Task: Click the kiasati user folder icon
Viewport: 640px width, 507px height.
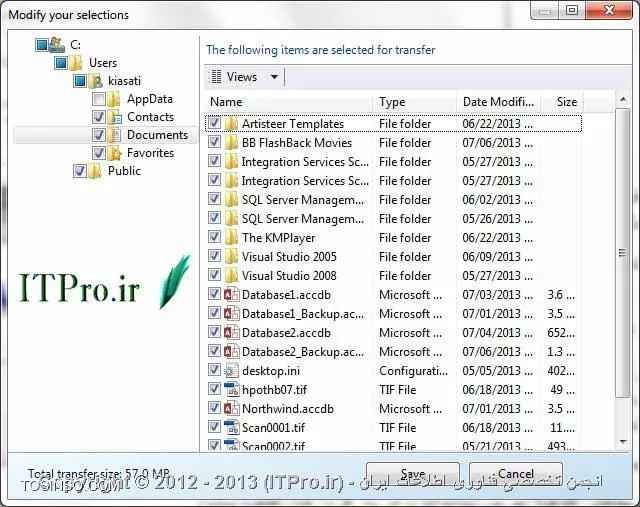Action: pos(96,81)
